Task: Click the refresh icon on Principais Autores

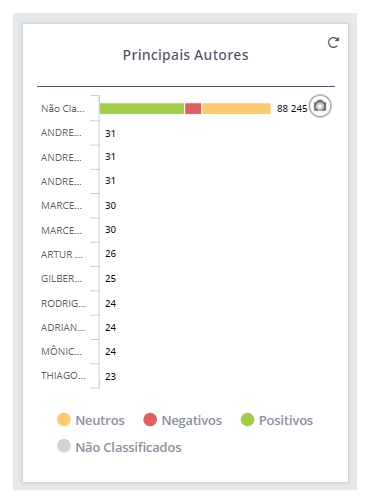Action: click(x=333, y=42)
